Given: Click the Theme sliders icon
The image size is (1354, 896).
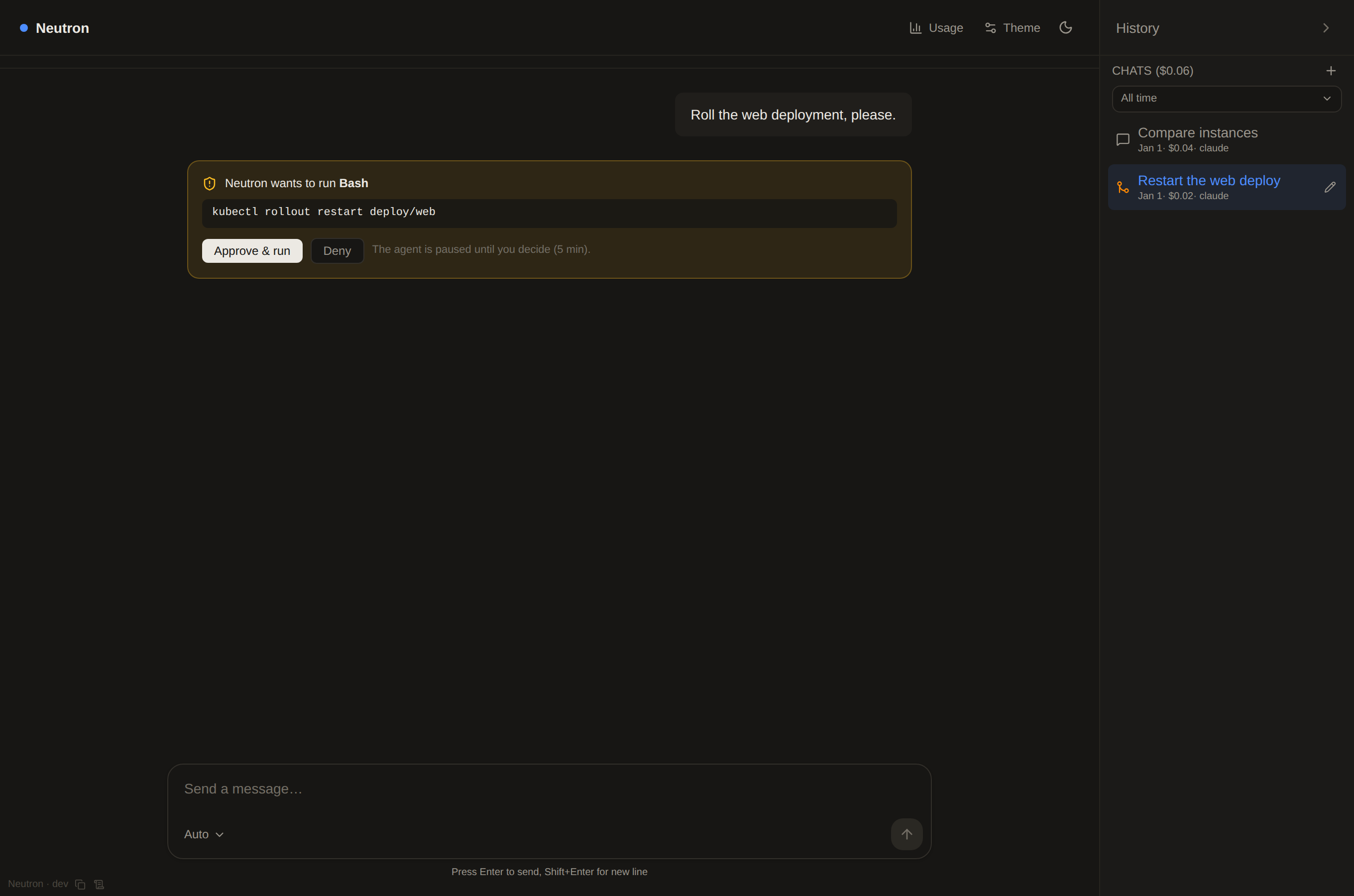Looking at the screenshot, I should pyautogui.click(x=990, y=28).
